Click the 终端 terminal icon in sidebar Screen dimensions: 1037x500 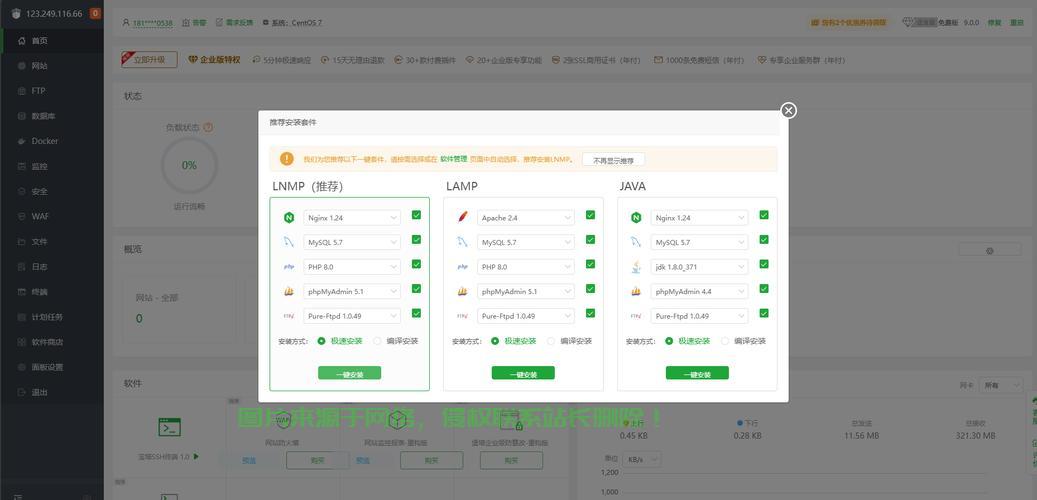pos(21,292)
